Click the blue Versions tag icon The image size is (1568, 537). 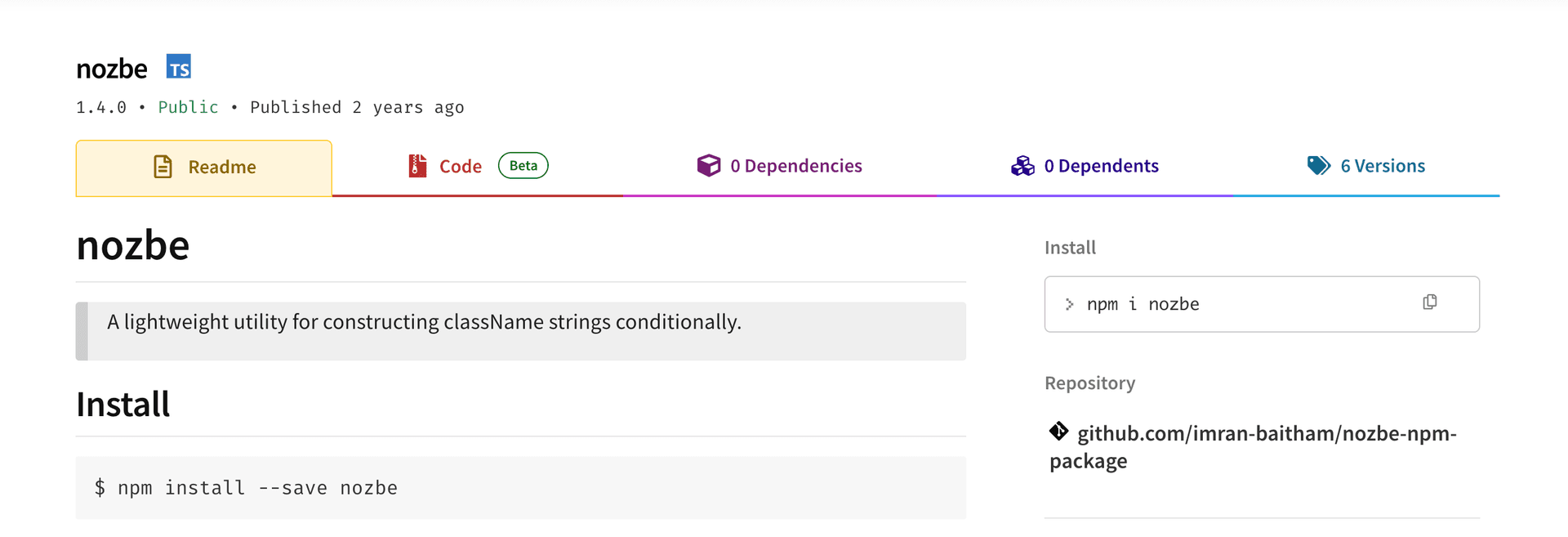click(1318, 166)
